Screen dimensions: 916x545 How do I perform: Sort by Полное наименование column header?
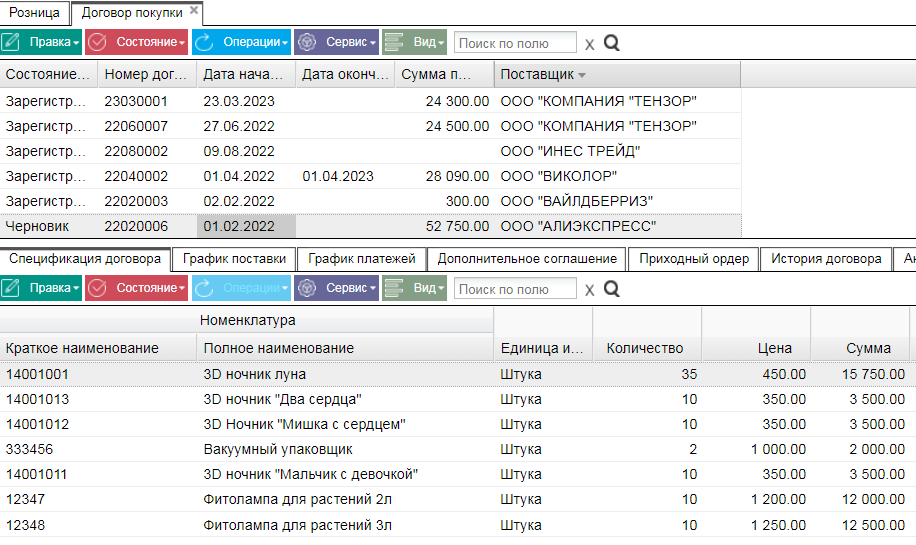coord(345,348)
